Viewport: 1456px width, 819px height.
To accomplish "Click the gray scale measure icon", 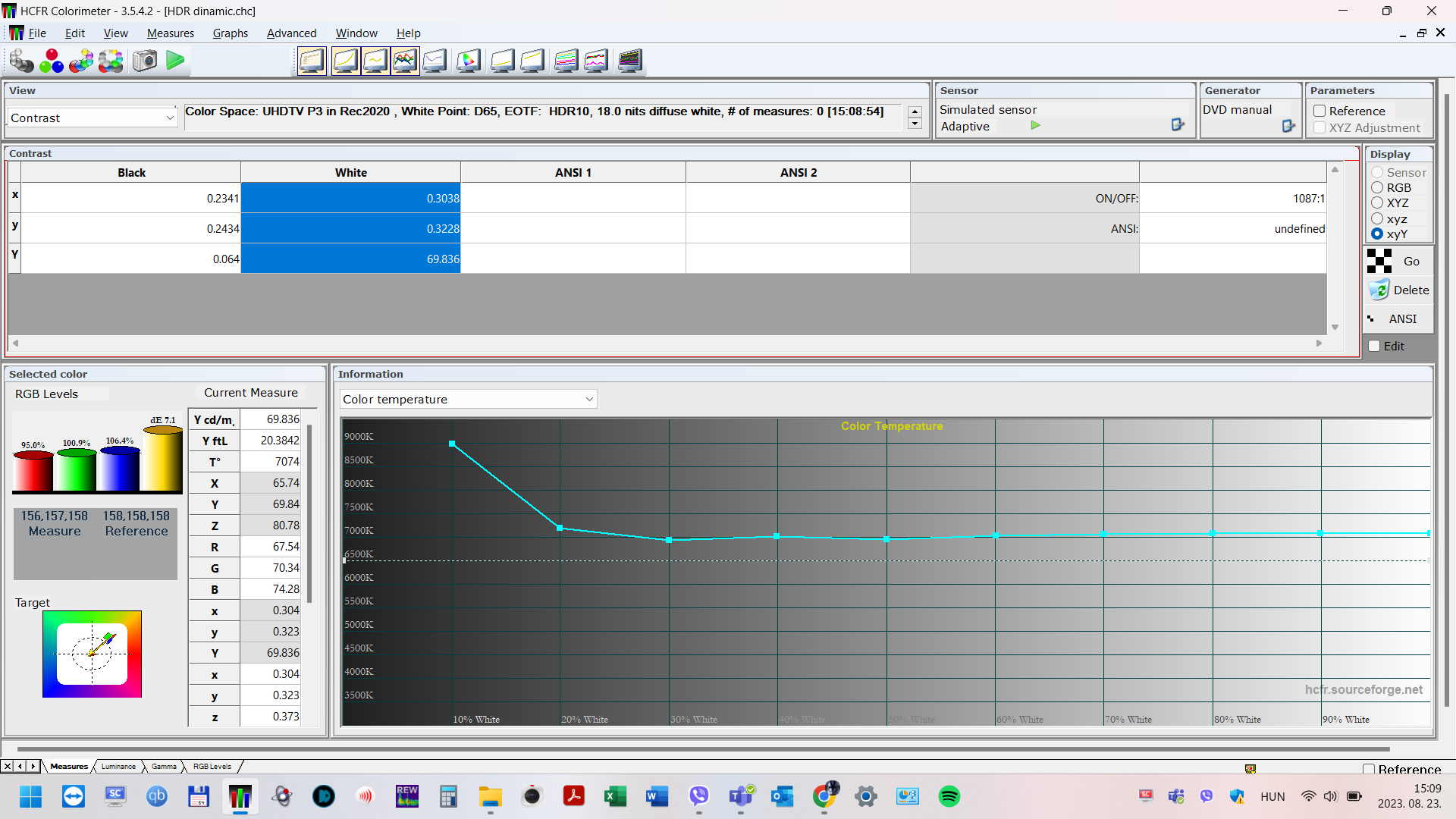I will pos(21,61).
